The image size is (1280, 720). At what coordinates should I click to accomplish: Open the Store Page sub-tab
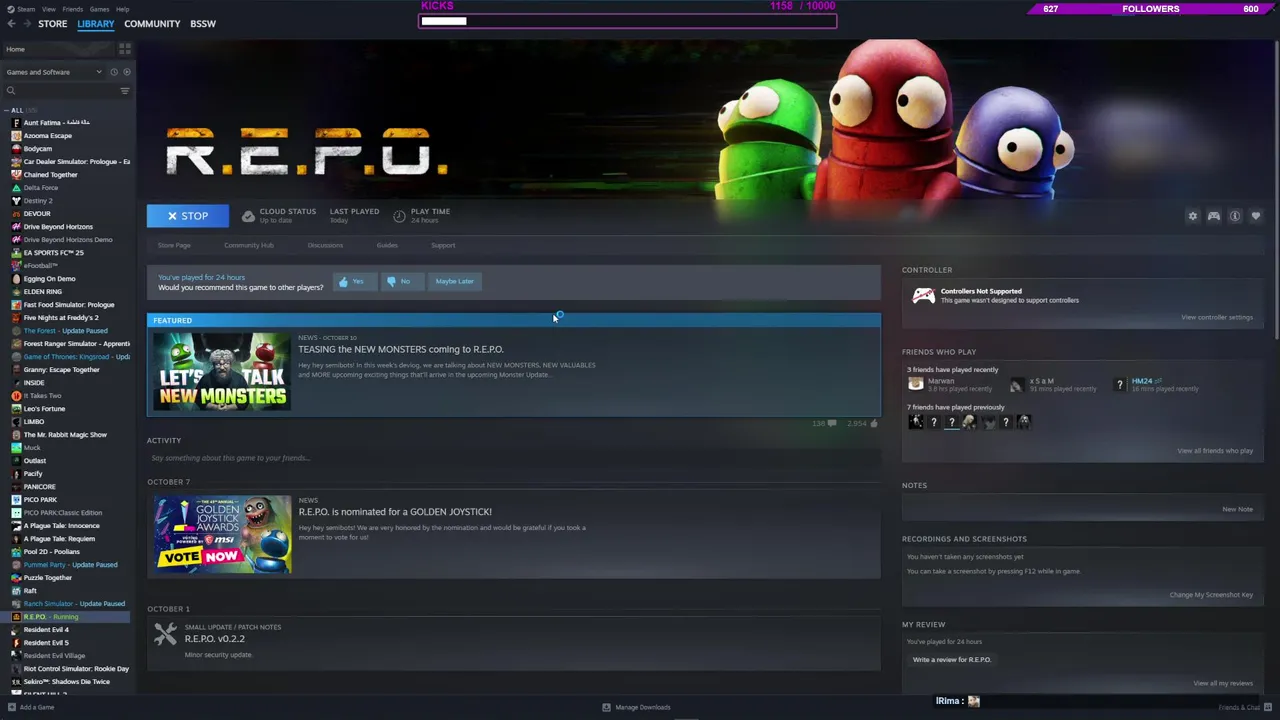pos(174,245)
